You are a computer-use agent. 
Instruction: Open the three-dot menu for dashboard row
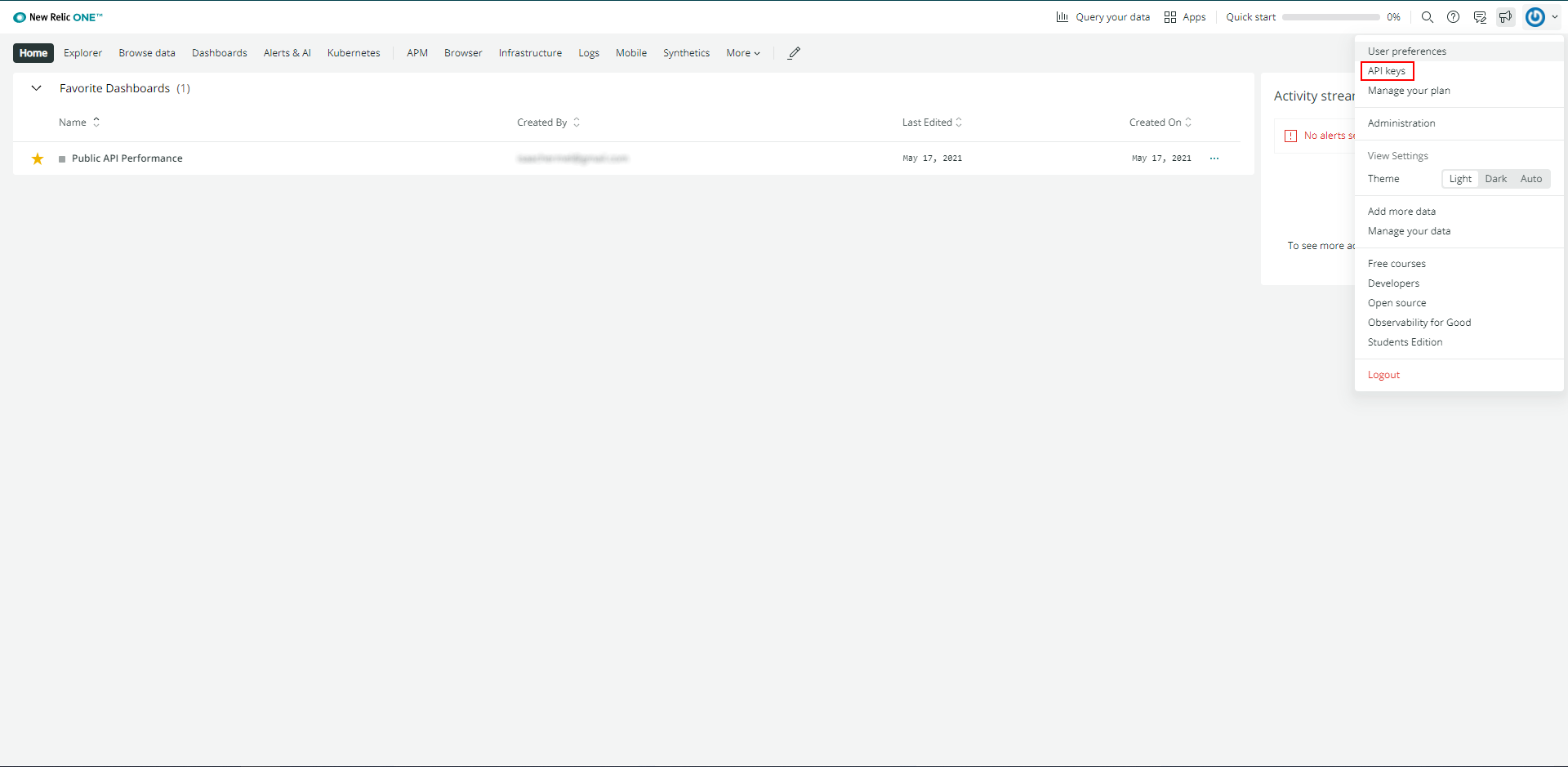[x=1214, y=158]
